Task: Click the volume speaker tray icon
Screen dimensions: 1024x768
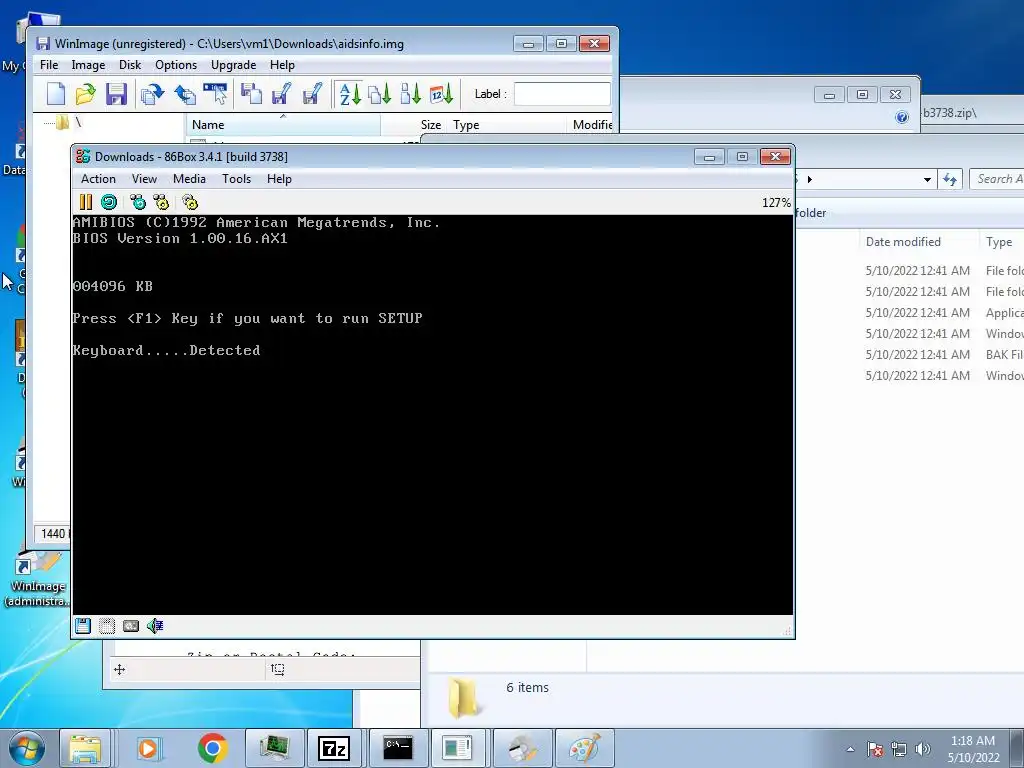Action: click(923, 749)
